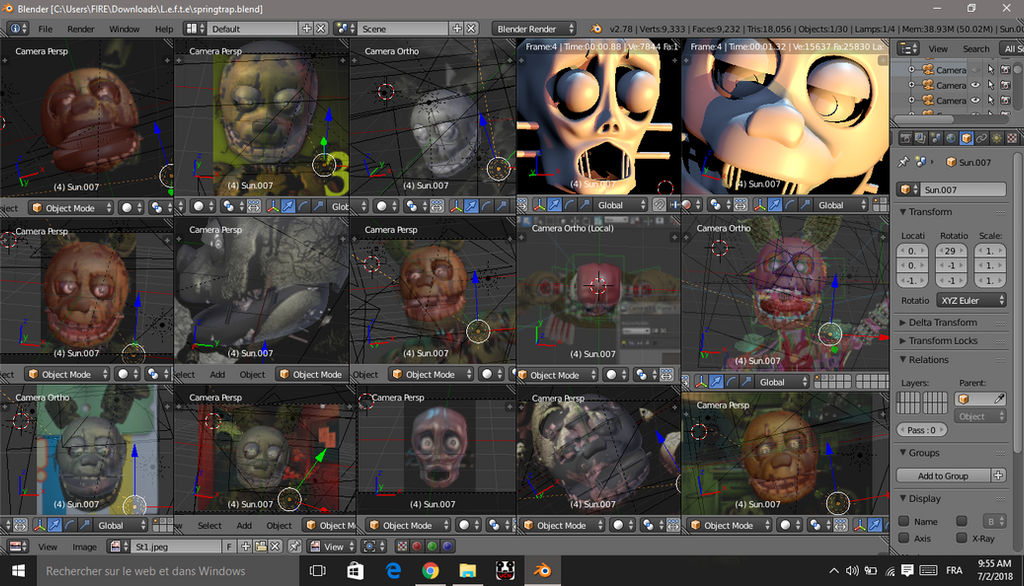Open the image editor Image menu
This screenshot has width=1024, height=586.
point(84,546)
